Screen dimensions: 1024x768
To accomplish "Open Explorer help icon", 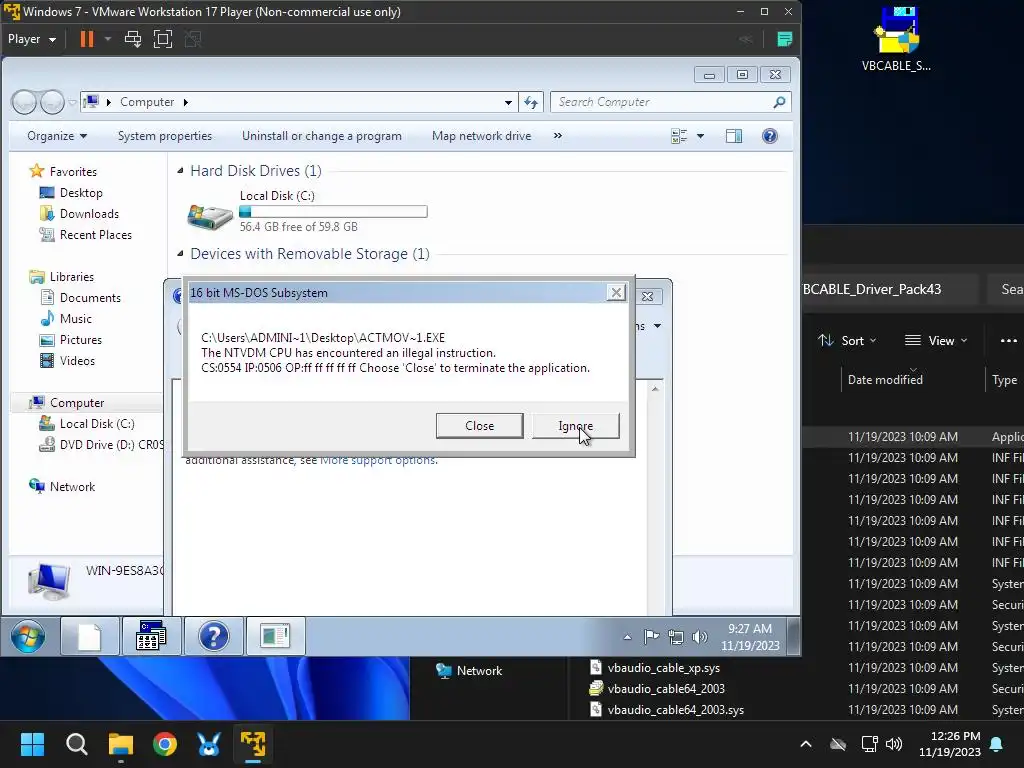I will click(x=770, y=136).
